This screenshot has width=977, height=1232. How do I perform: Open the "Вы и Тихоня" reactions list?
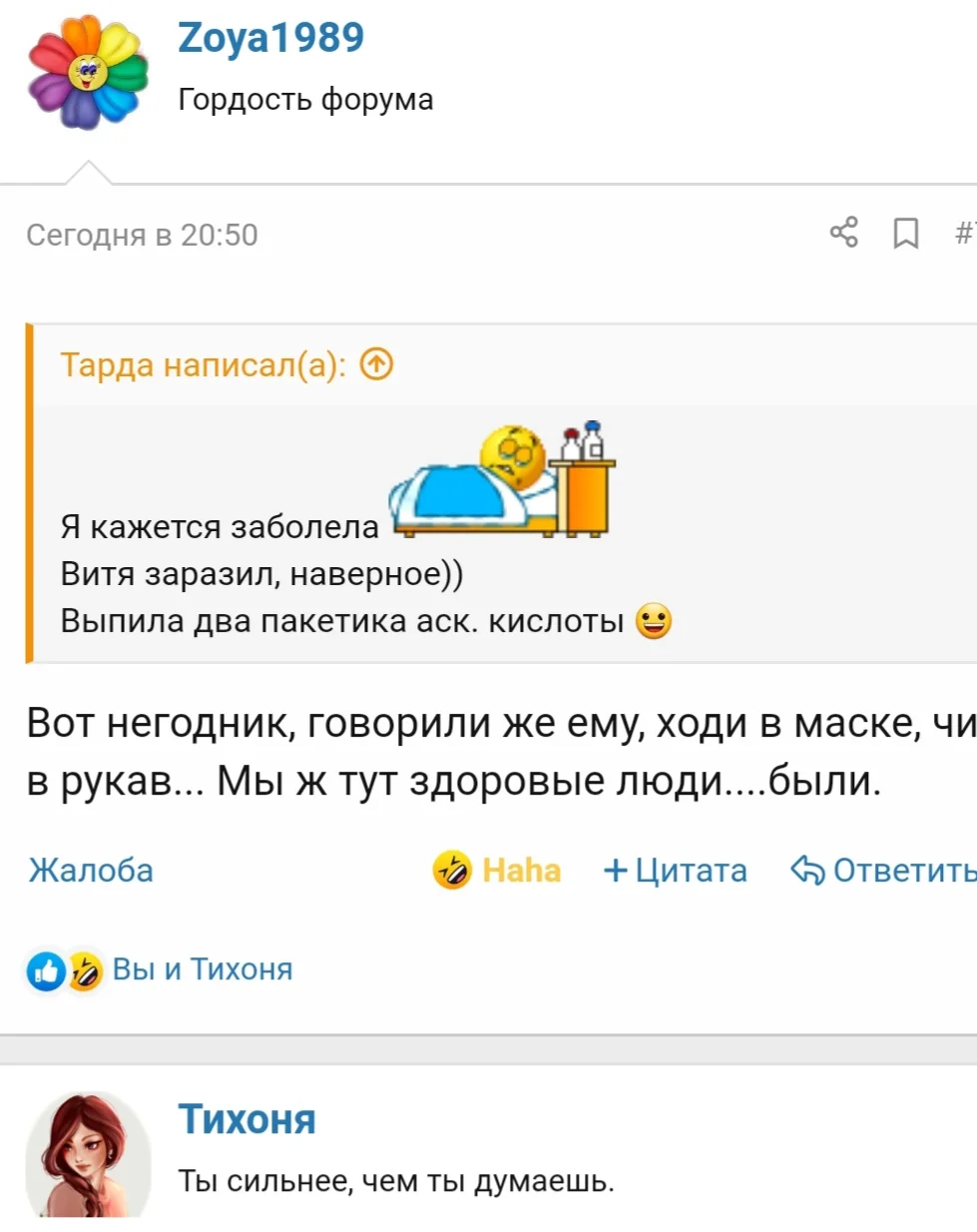click(203, 969)
